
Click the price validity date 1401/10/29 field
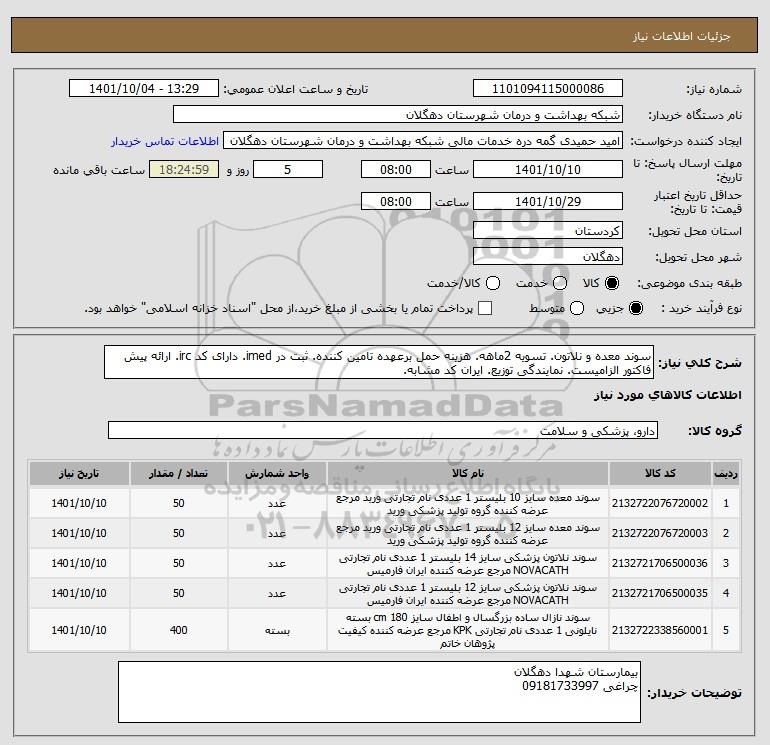pyautogui.click(x=548, y=201)
